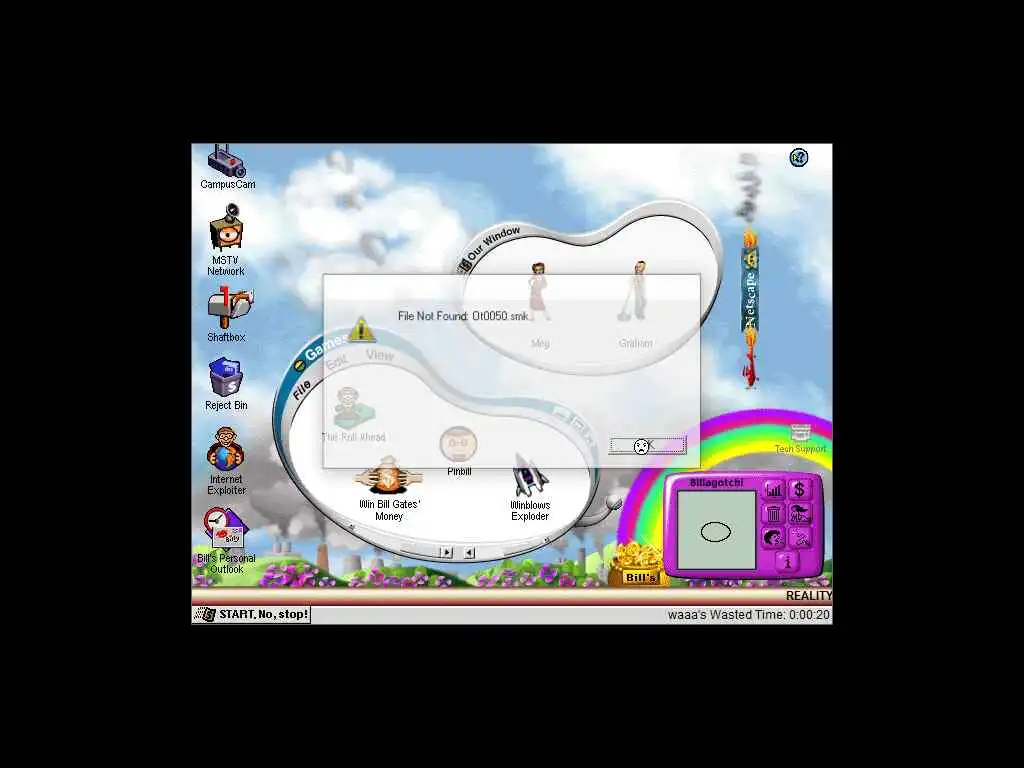
Task: Click the round icon at top-right corner
Action: [798, 157]
